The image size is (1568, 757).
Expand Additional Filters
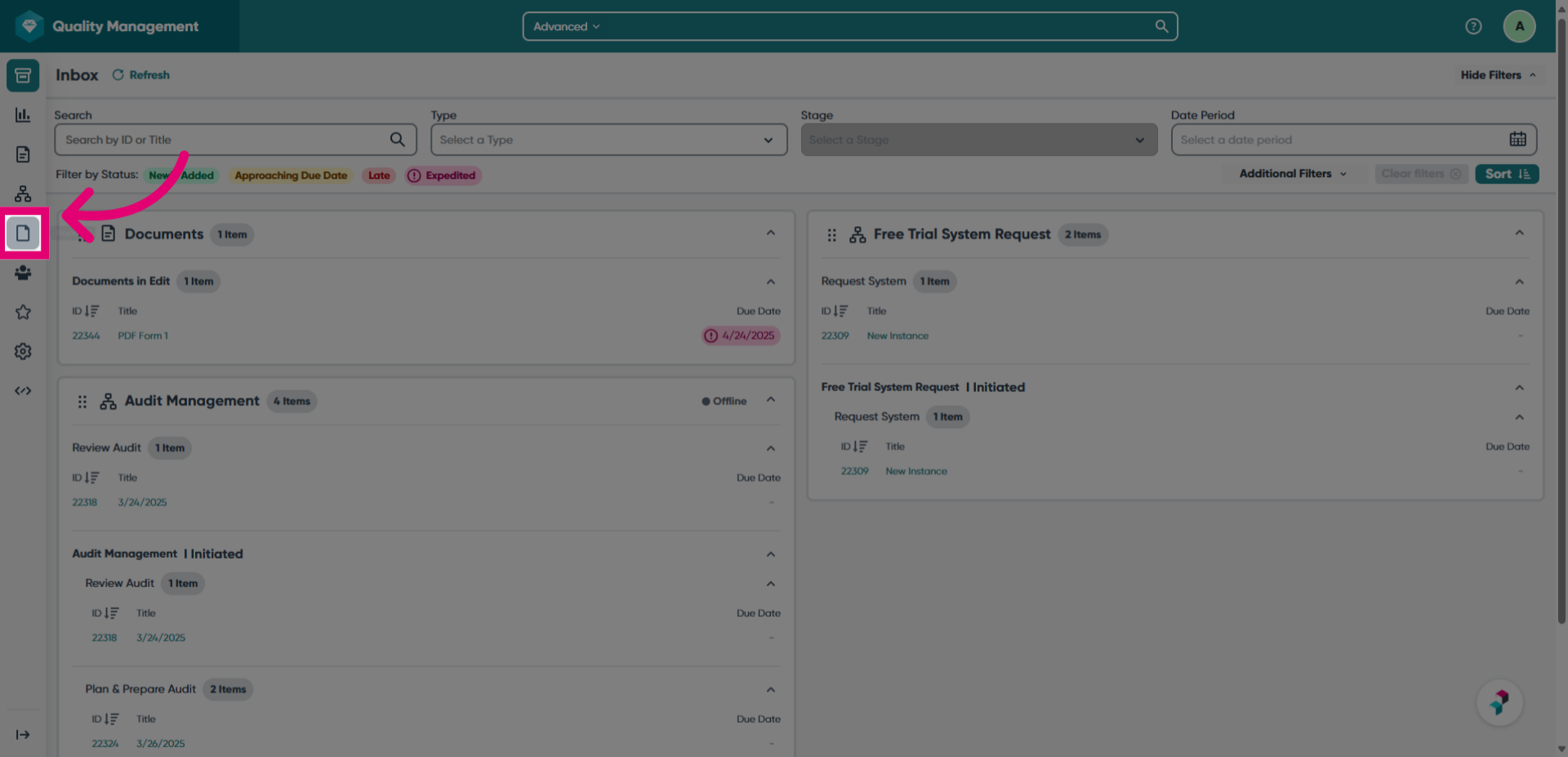1293,174
